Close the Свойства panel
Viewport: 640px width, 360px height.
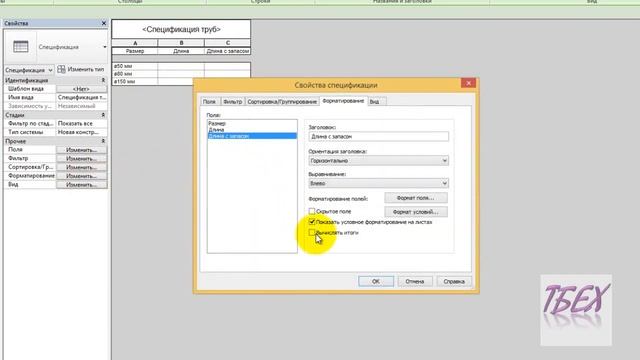coord(104,23)
